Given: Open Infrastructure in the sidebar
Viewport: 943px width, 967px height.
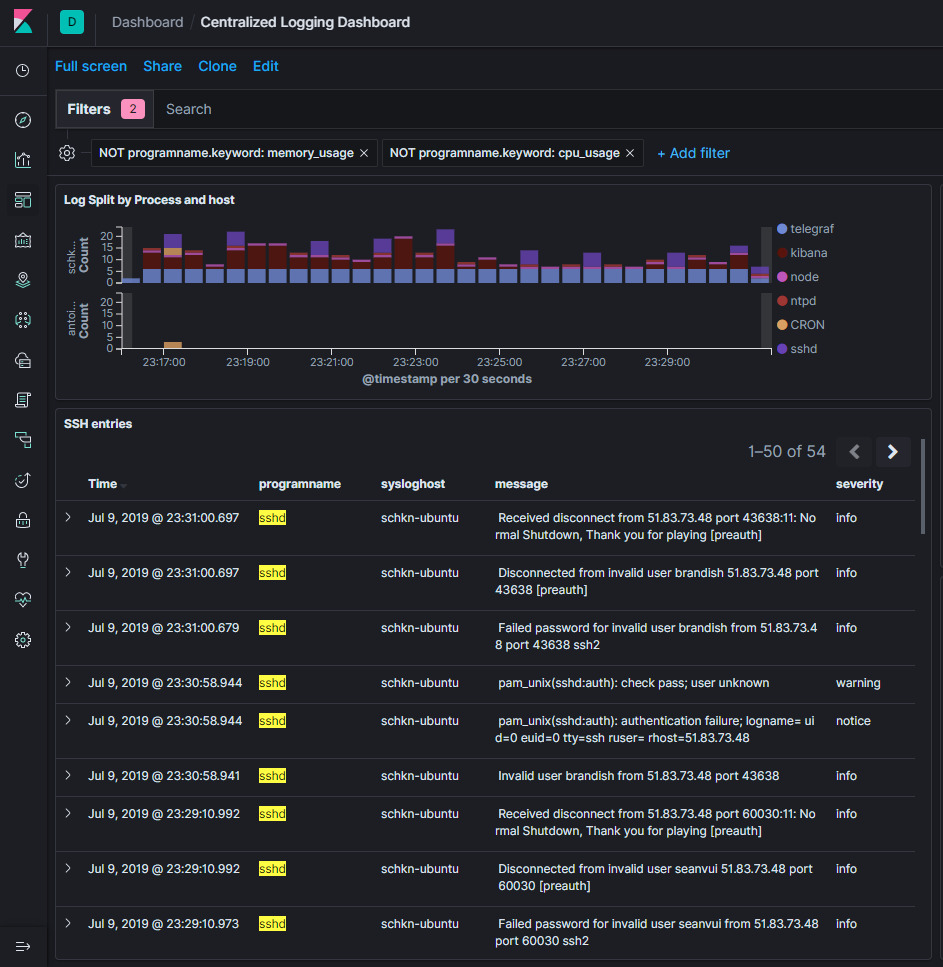Looking at the screenshot, I should [23, 360].
